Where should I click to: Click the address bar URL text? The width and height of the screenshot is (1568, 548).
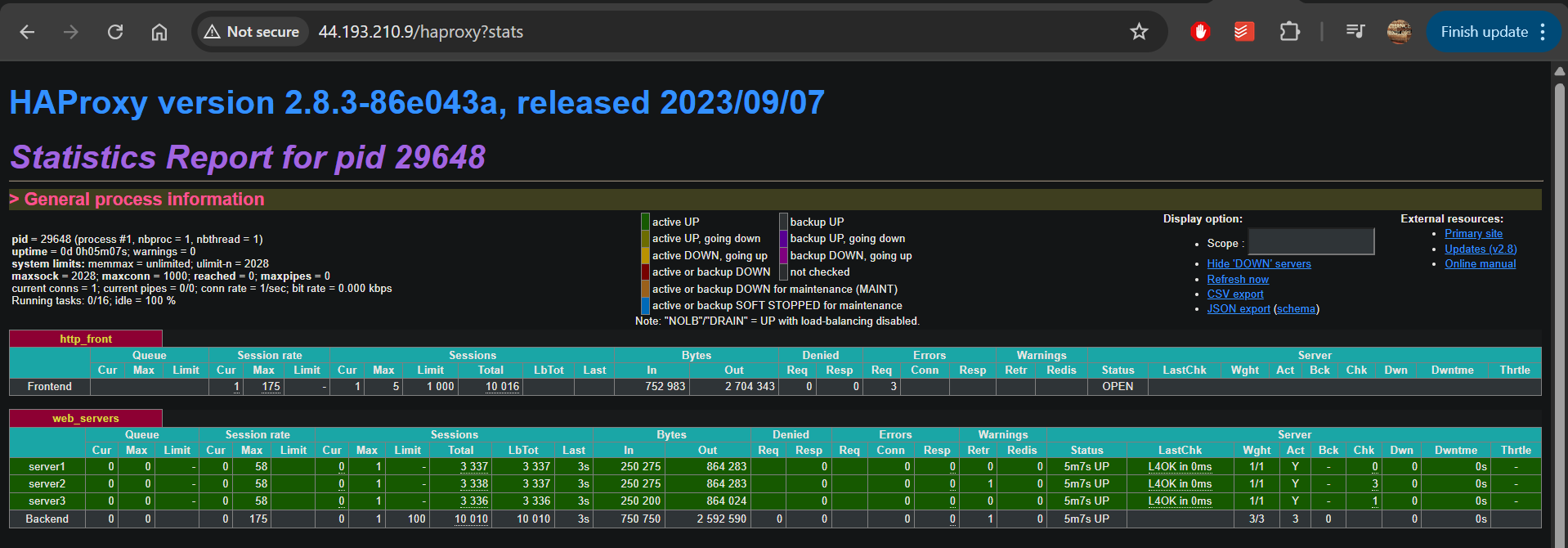(x=421, y=32)
